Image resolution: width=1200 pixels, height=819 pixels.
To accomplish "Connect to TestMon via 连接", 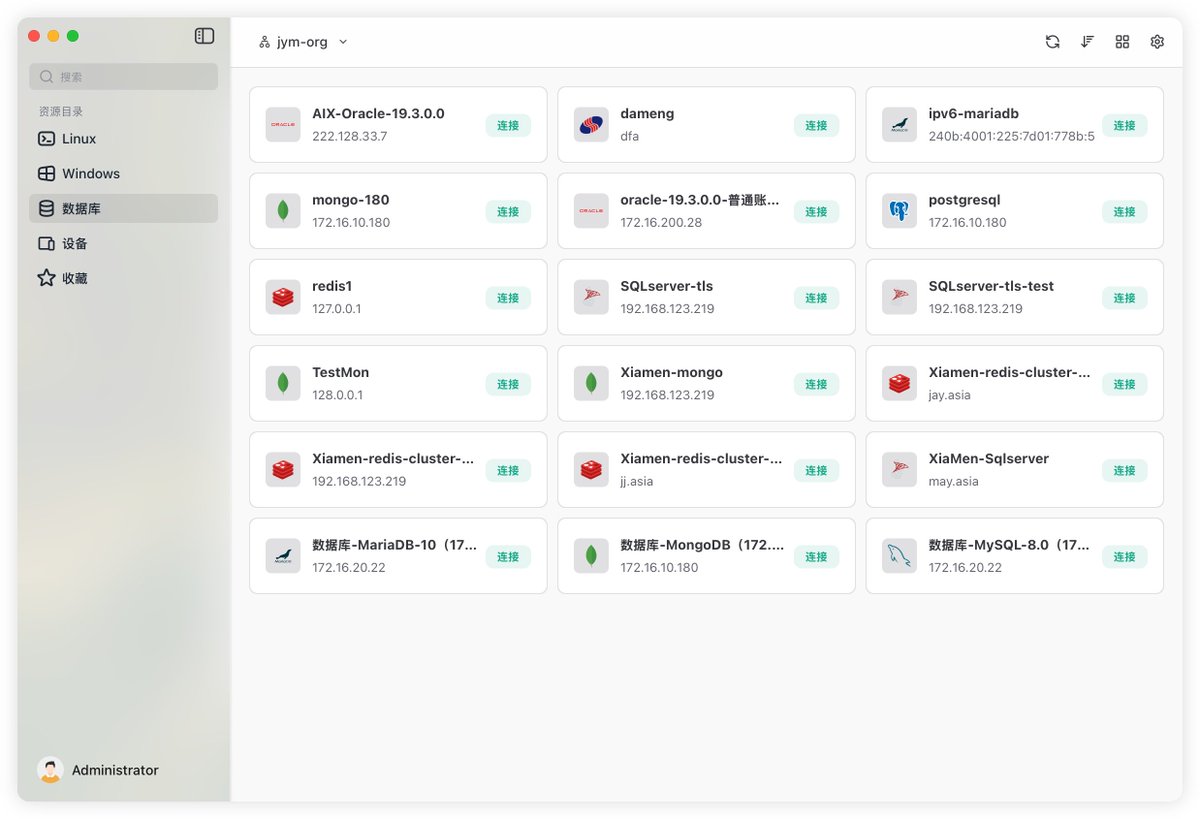I will 508,384.
